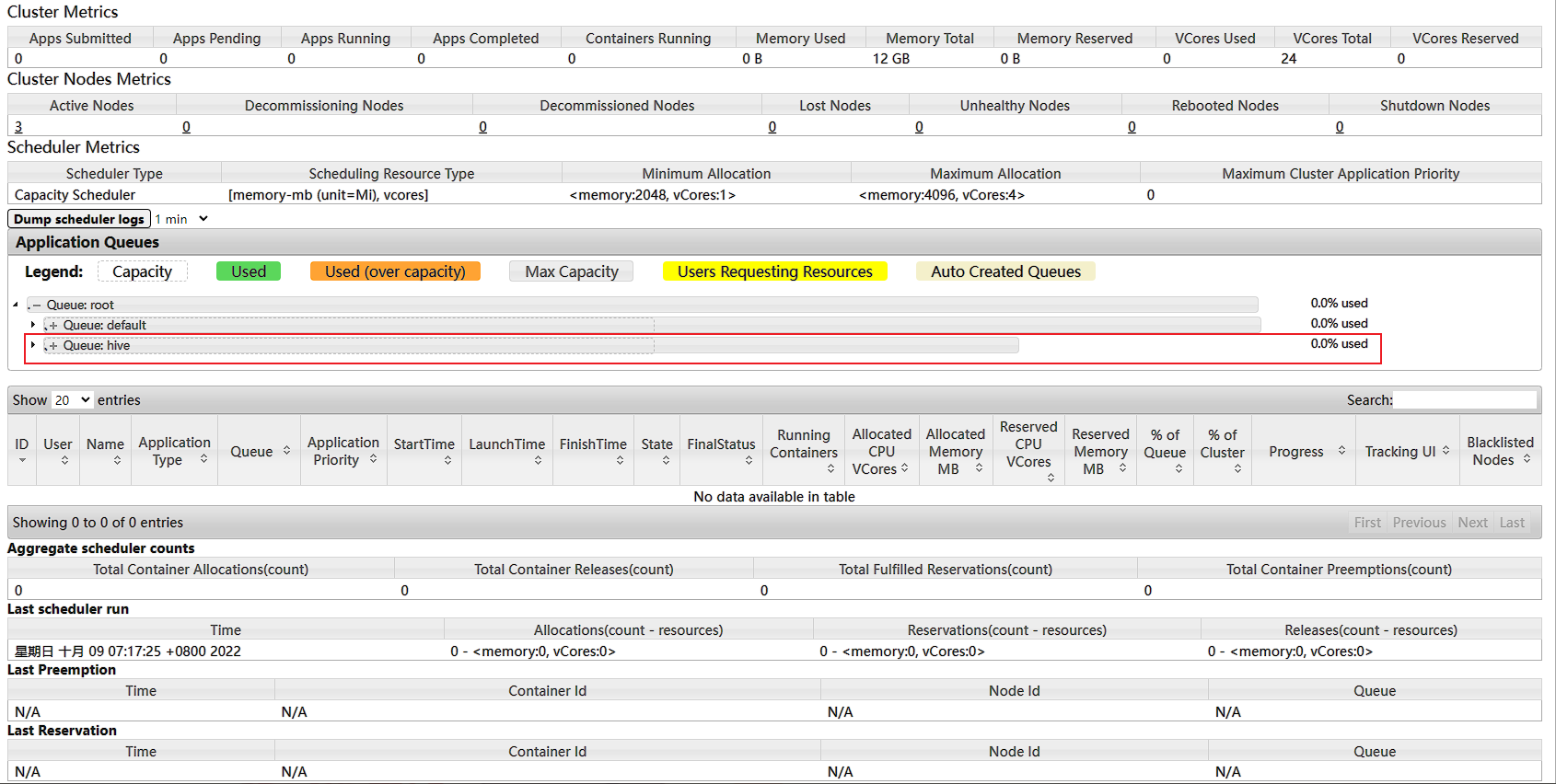Sort by Application Priority column

(373, 459)
